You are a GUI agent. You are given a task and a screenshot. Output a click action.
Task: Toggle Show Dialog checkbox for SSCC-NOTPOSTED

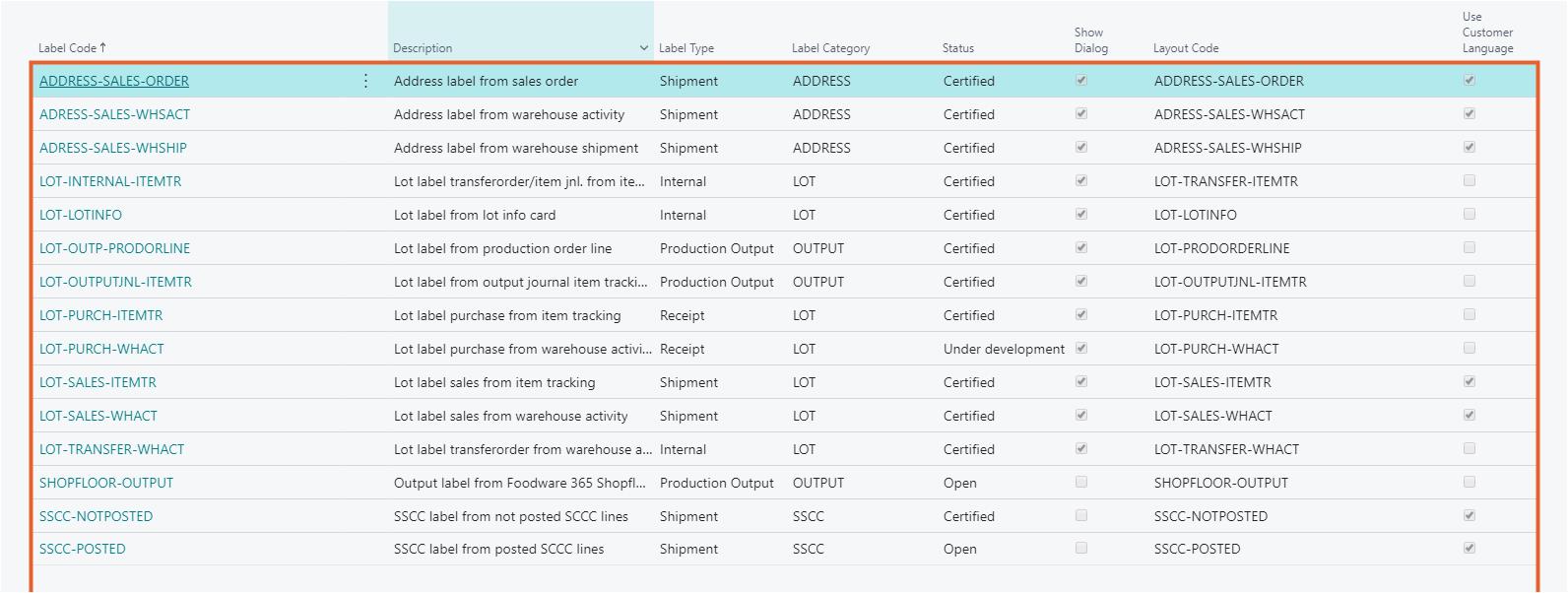click(x=1081, y=516)
